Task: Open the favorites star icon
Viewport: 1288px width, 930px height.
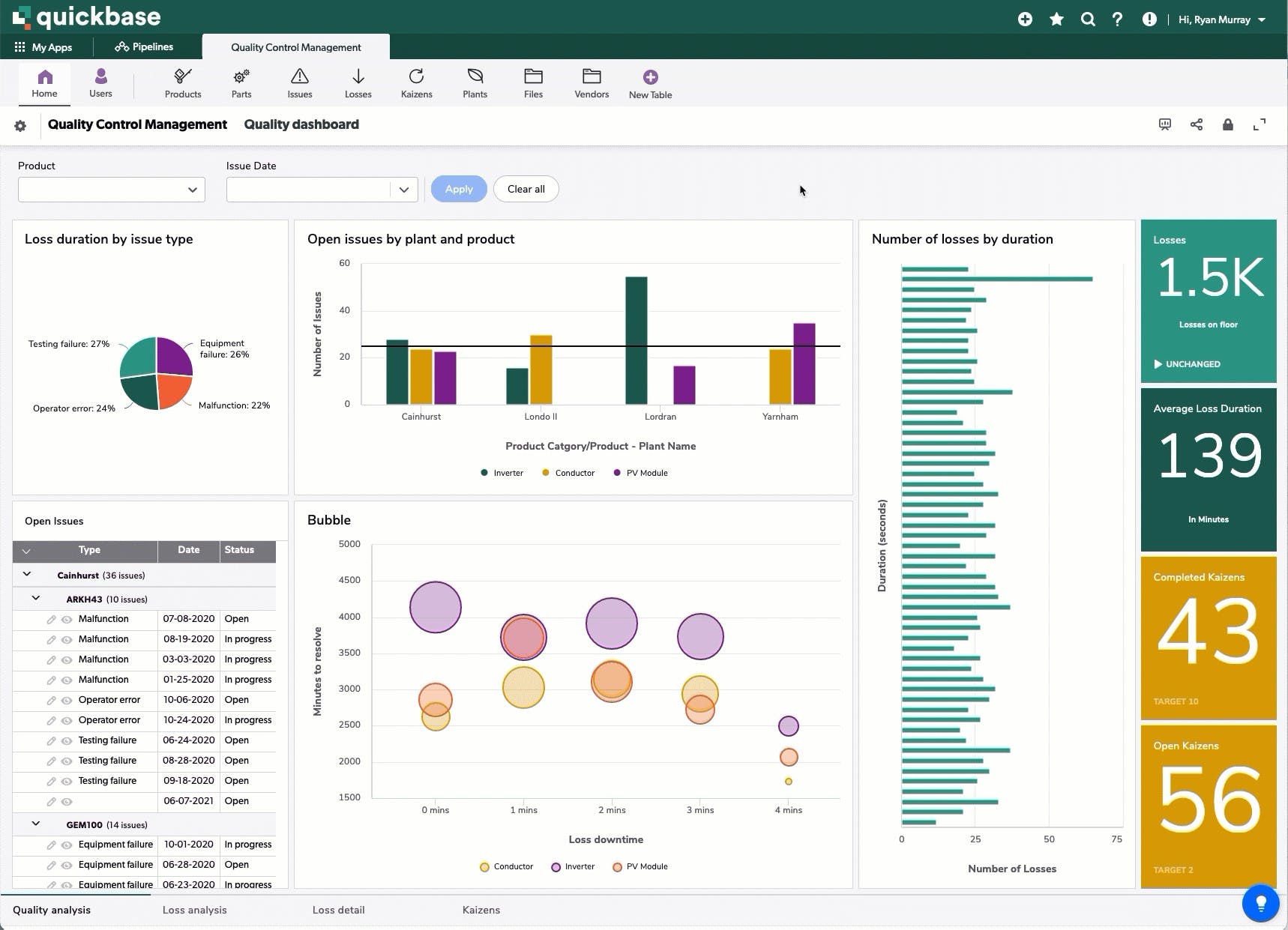Action: 1056,19
